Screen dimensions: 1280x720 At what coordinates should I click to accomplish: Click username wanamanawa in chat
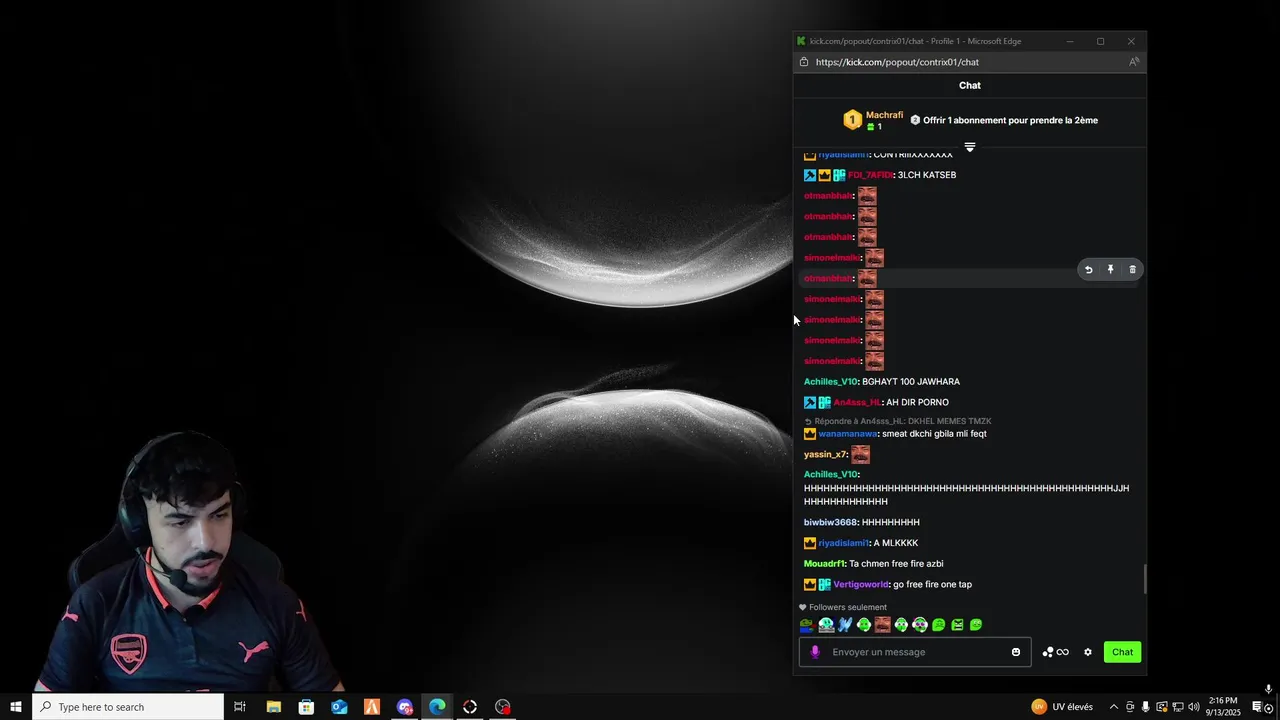(x=848, y=434)
